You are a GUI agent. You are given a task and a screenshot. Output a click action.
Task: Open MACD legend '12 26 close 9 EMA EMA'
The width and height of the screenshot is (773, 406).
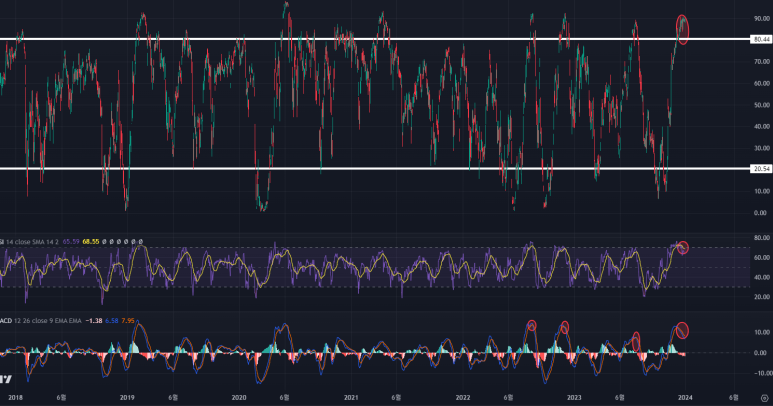(48, 321)
